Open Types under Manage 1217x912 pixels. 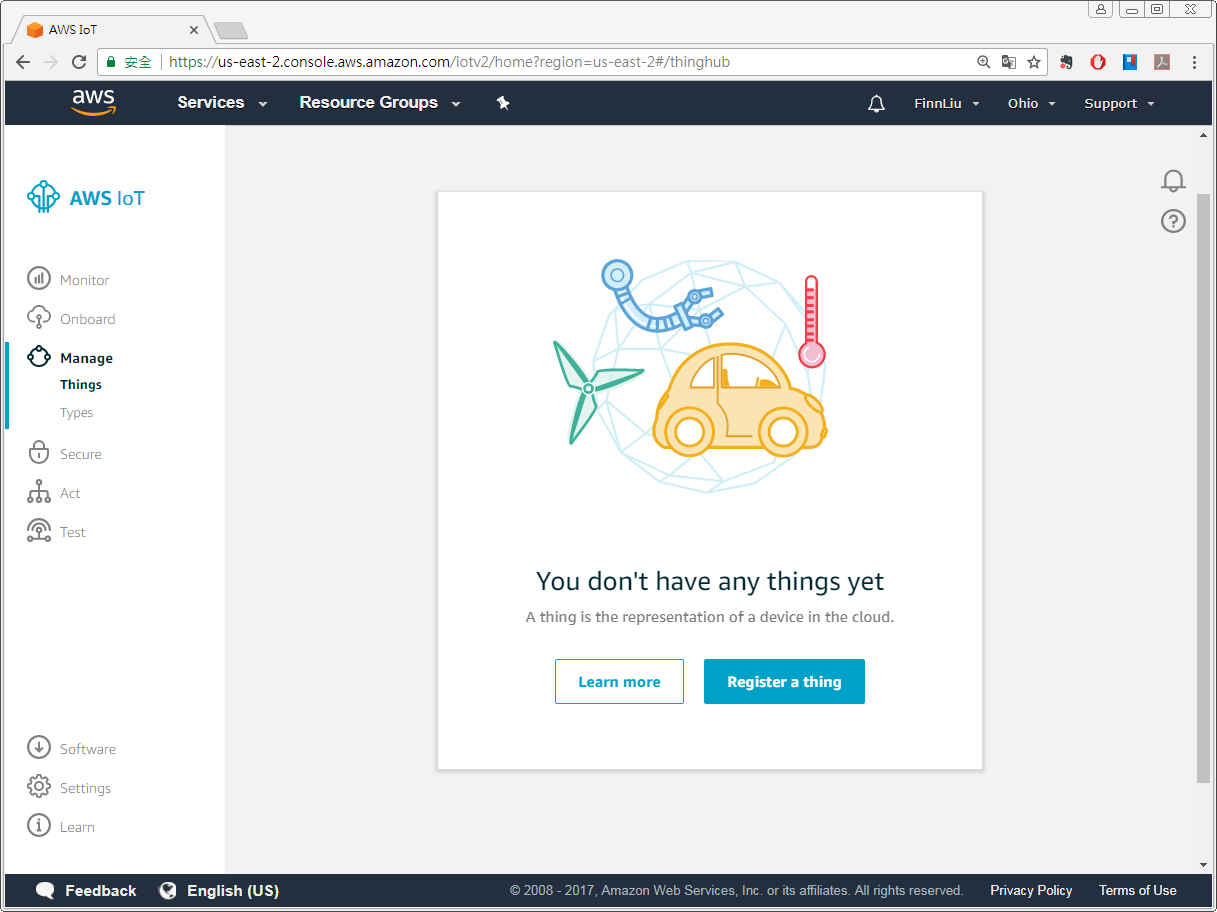click(76, 413)
